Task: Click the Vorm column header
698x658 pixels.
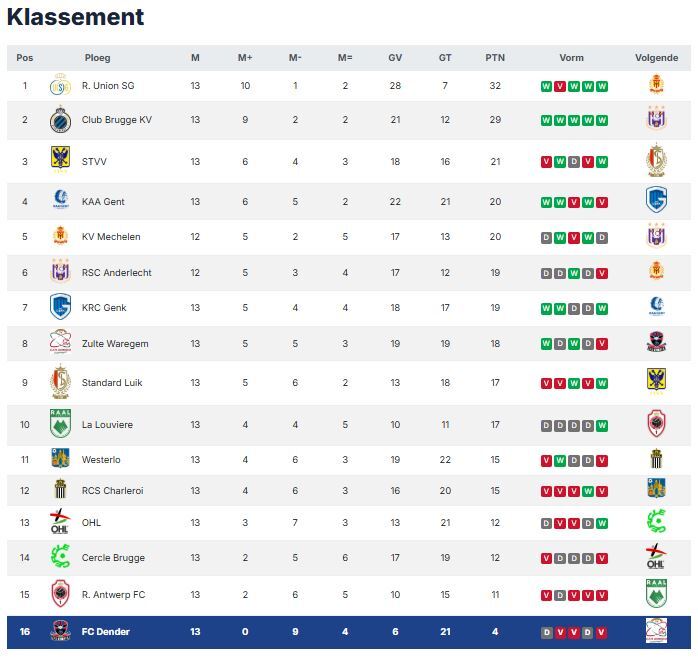Action: (x=571, y=58)
